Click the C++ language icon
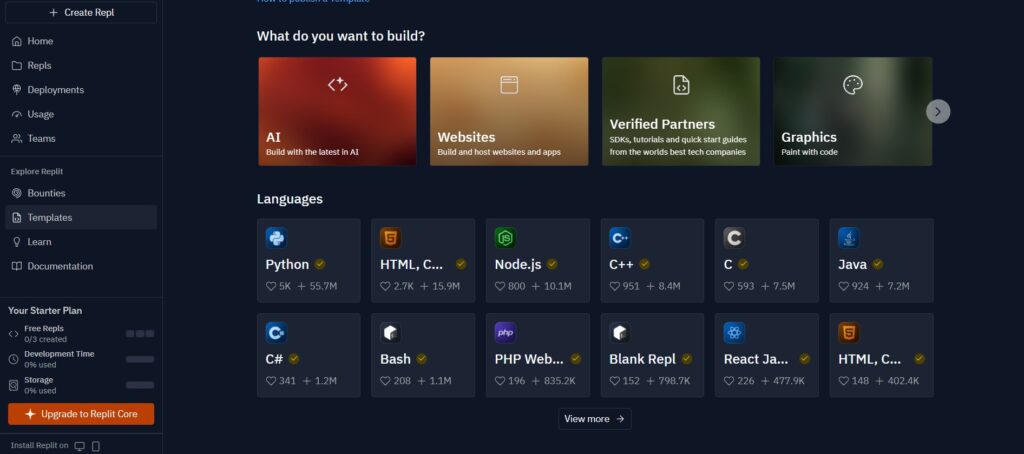This screenshot has width=1024, height=454. [x=620, y=238]
